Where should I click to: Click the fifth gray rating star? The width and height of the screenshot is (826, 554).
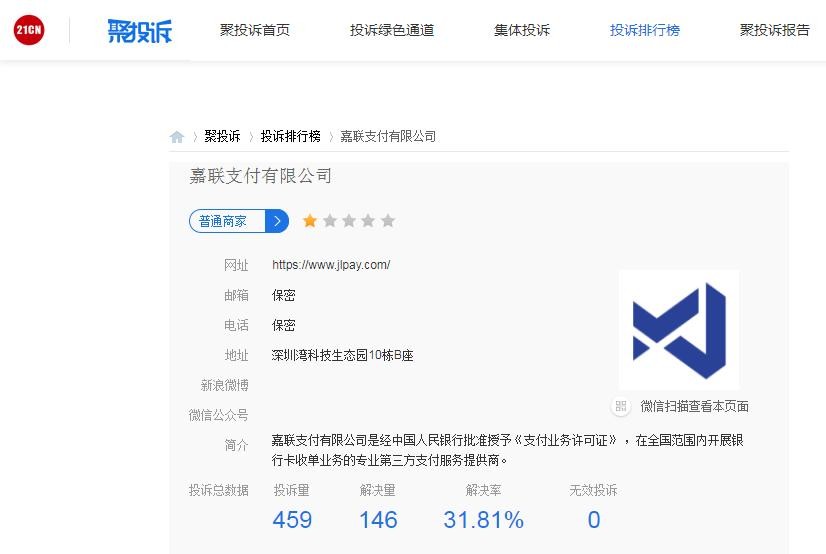coord(388,221)
